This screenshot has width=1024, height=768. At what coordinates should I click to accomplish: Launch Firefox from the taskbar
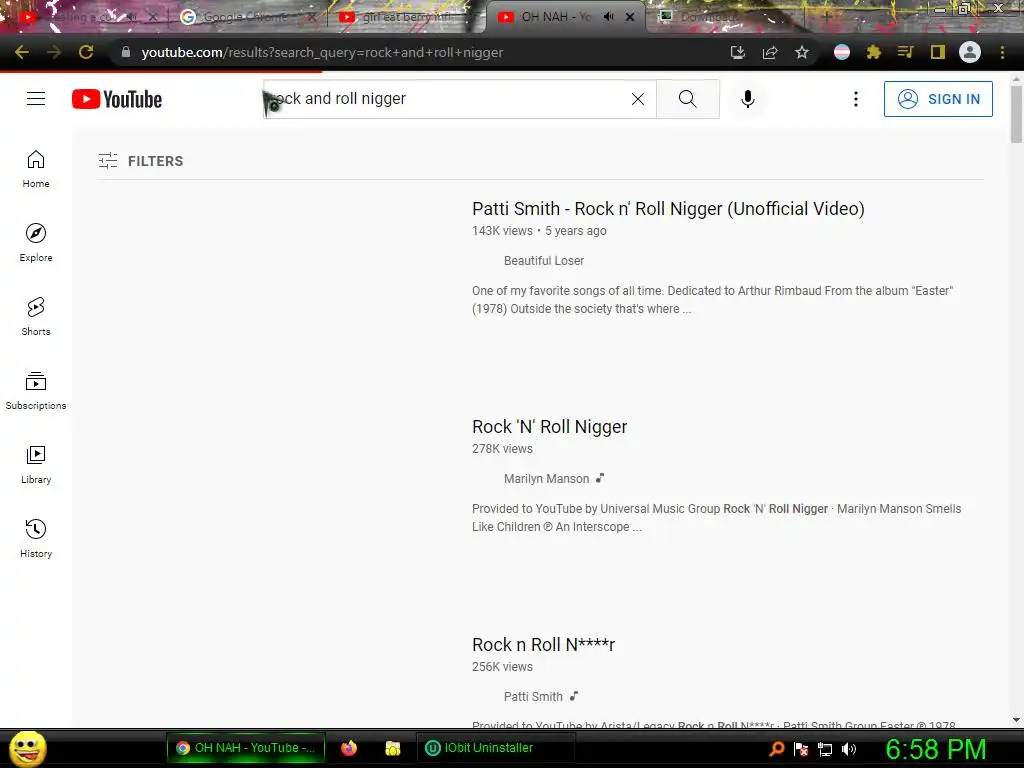point(349,748)
